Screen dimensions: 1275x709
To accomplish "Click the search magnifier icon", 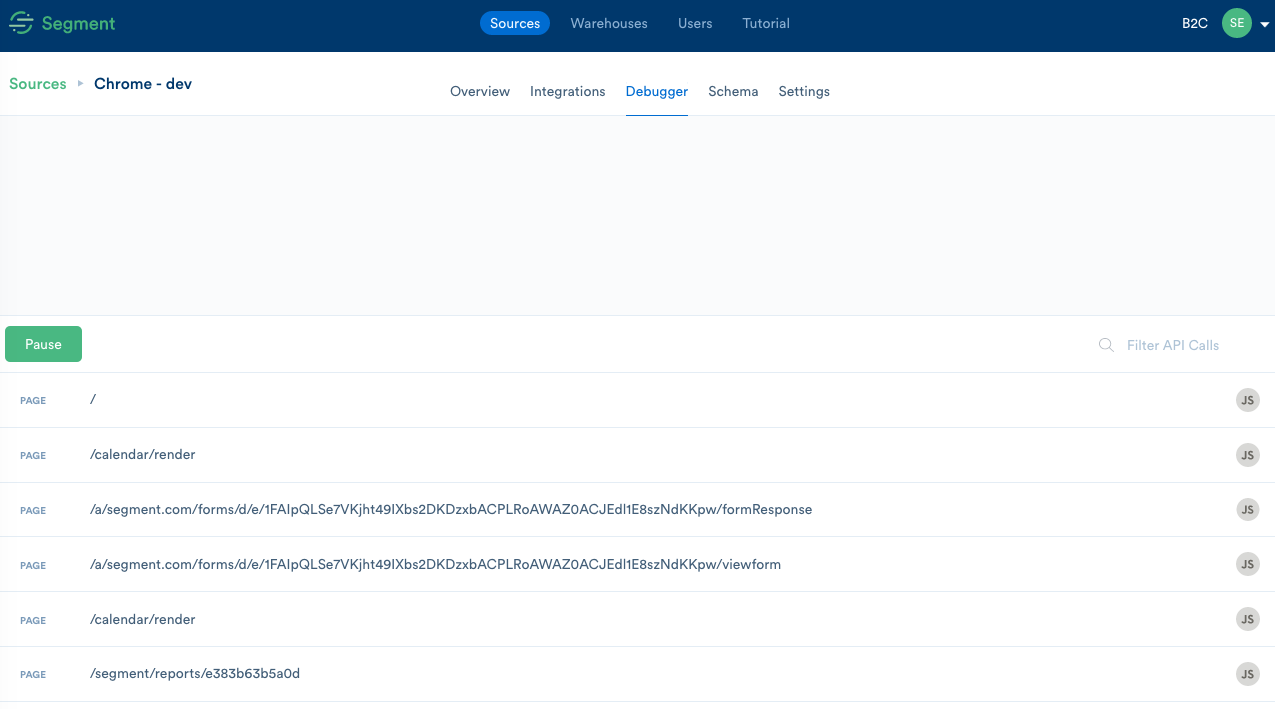I will 1106,345.
